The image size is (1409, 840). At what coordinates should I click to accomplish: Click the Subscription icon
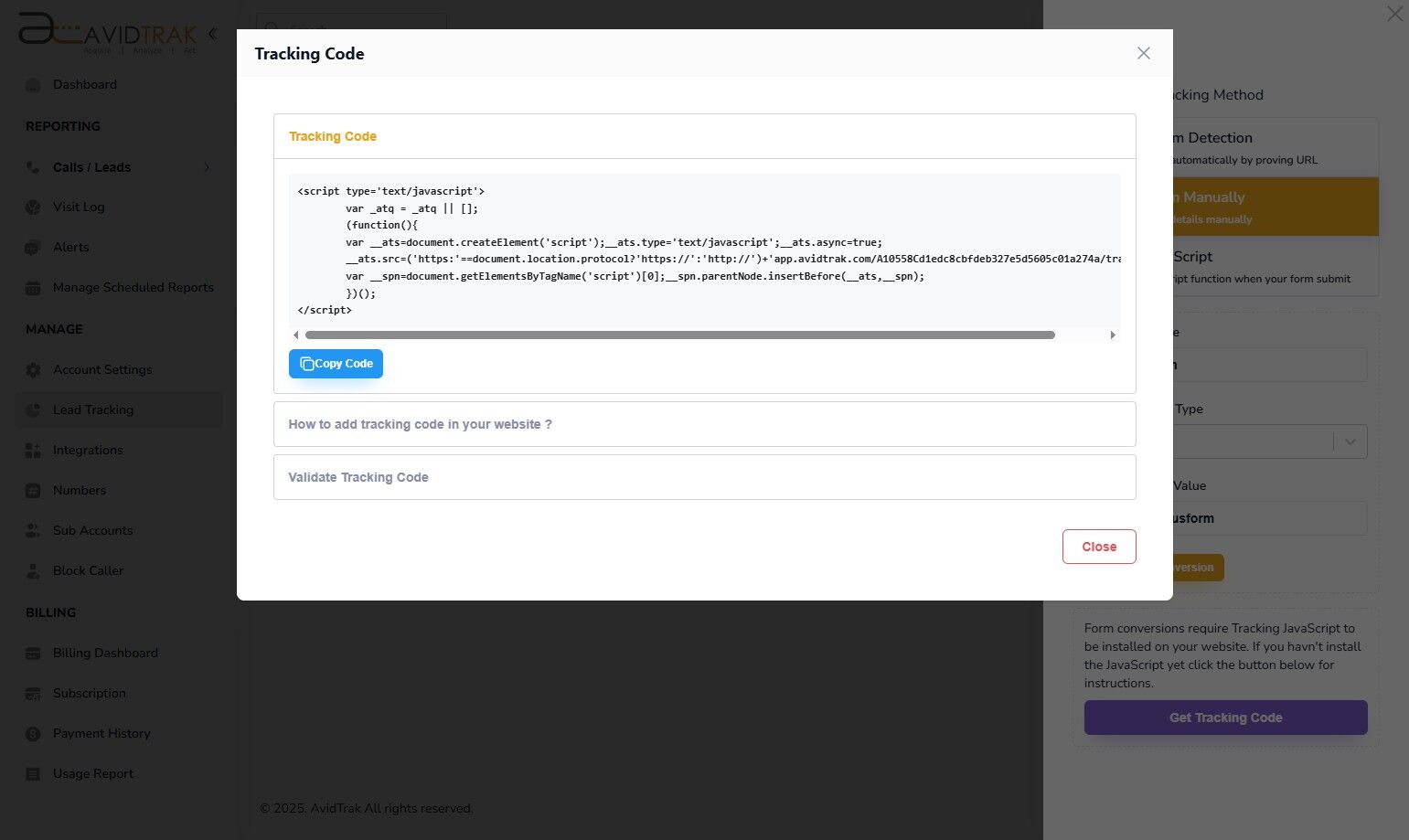(33, 694)
